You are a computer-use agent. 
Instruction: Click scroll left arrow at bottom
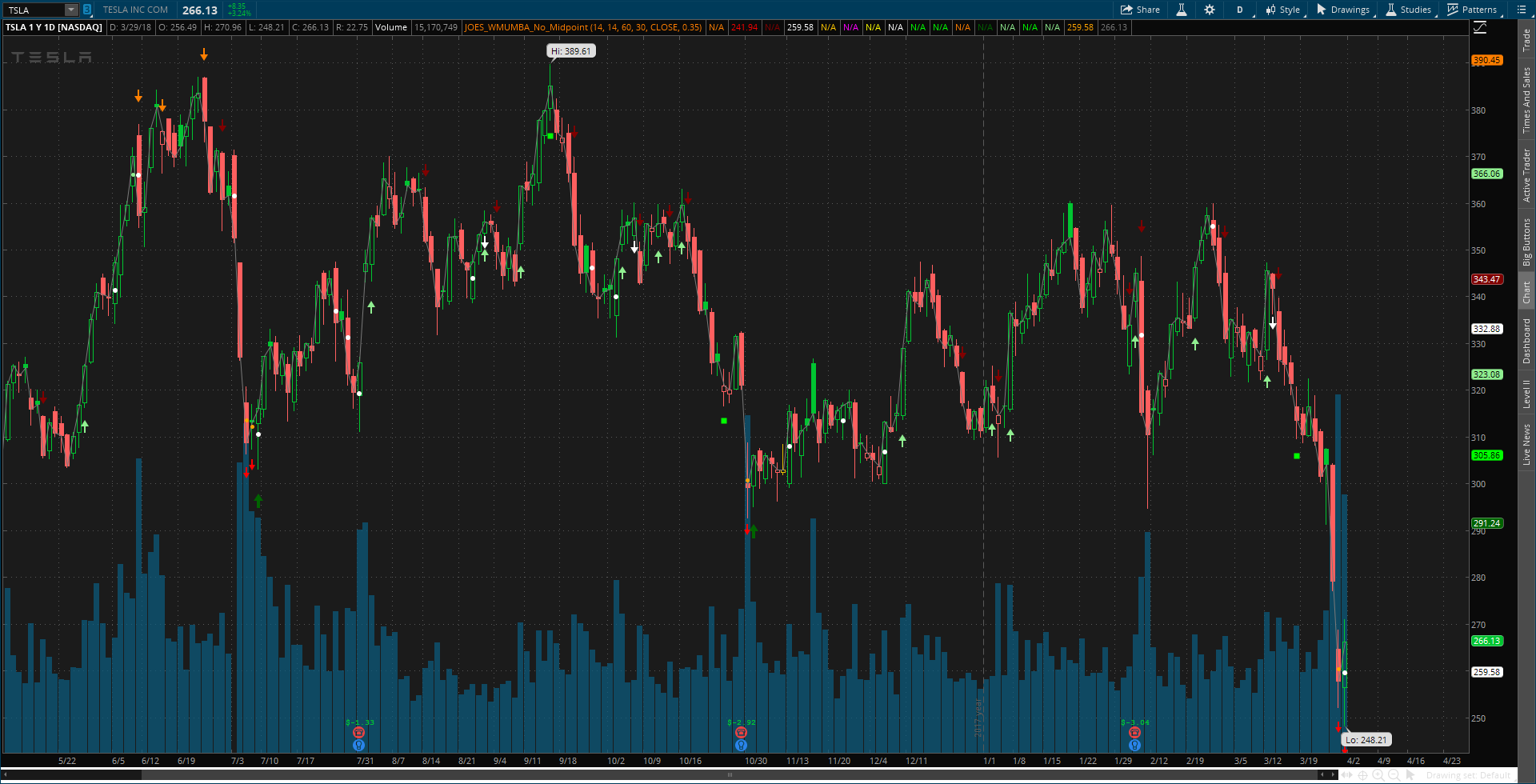tap(1321, 774)
